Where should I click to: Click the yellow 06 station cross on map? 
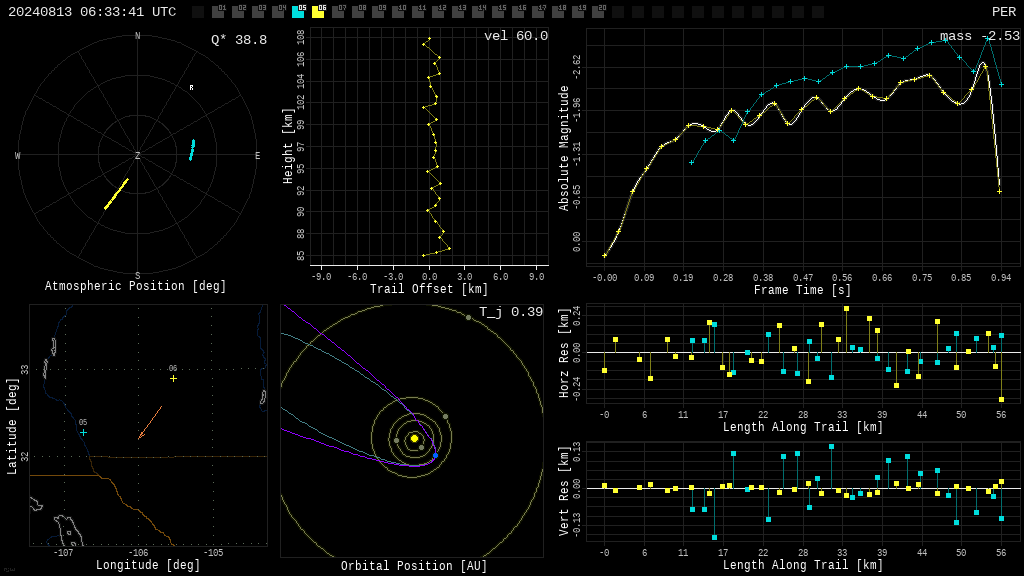pyautogui.click(x=173, y=379)
